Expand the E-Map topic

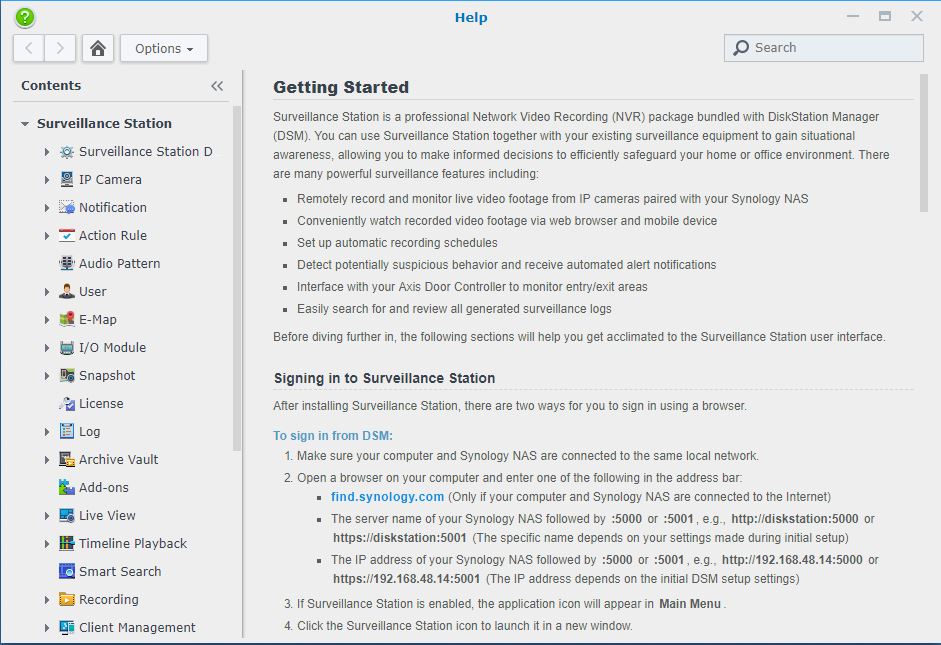(47, 320)
